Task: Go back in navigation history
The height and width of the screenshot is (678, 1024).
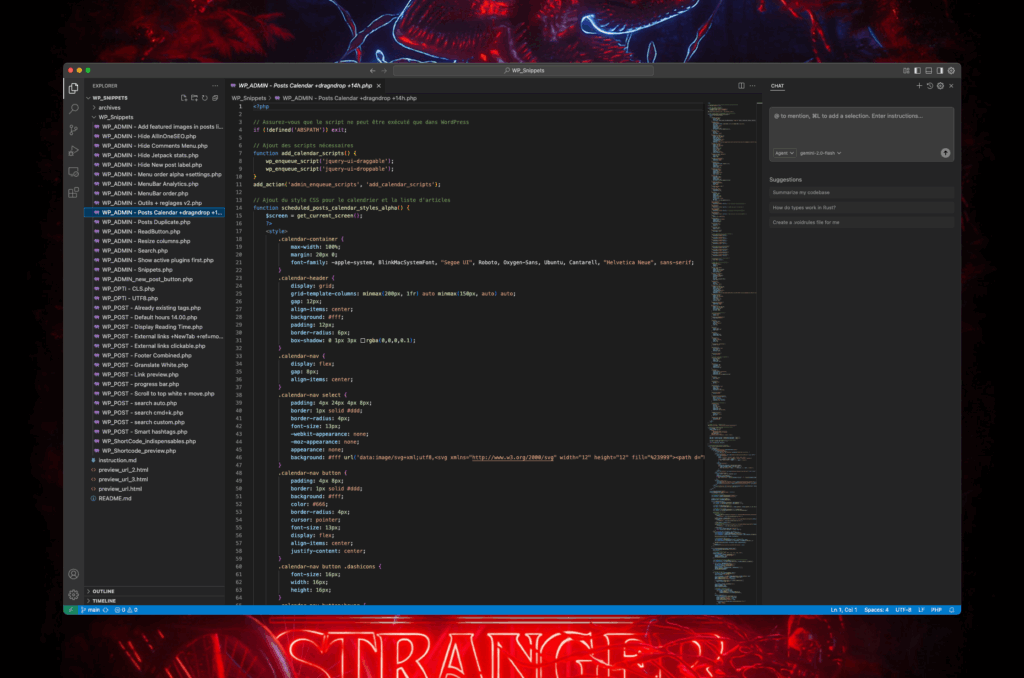Action: (x=373, y=71)
